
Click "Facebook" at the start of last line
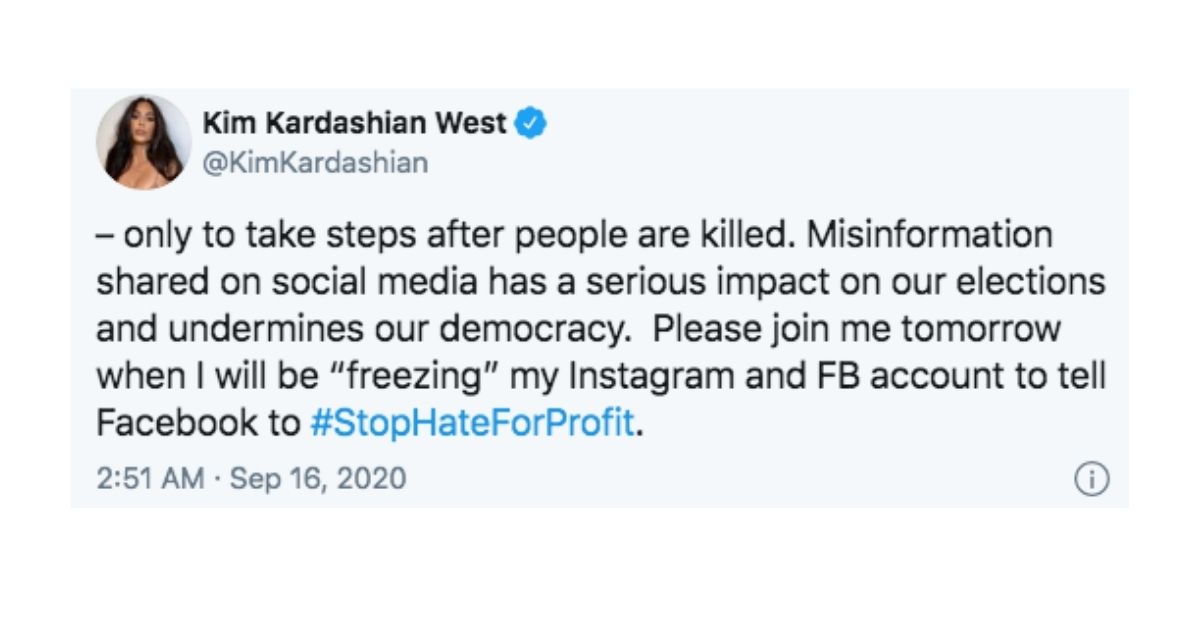point(177,423)
